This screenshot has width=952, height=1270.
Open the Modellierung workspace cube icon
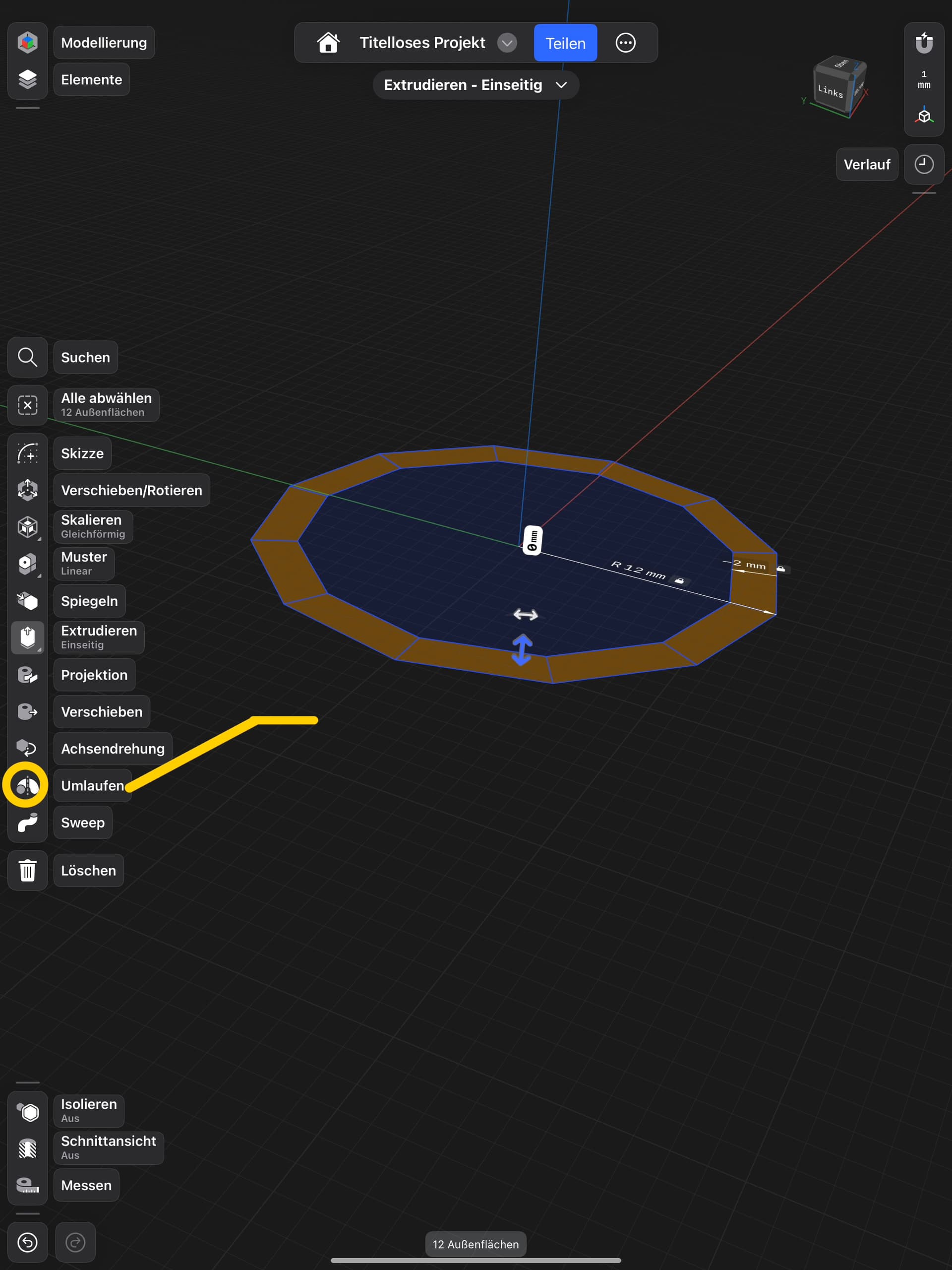click(x=28, y=43)
